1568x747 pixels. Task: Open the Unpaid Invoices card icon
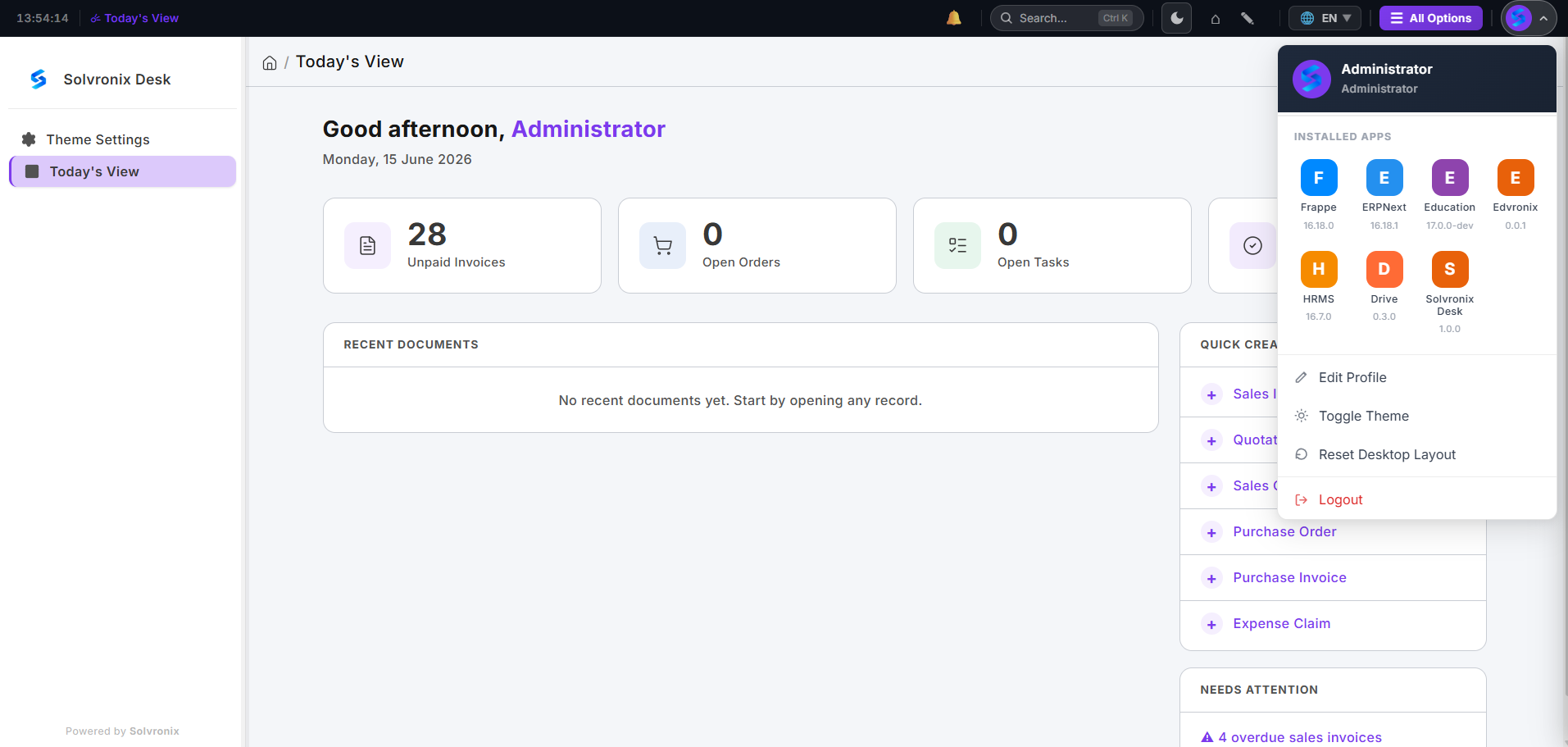coord(367,245)
